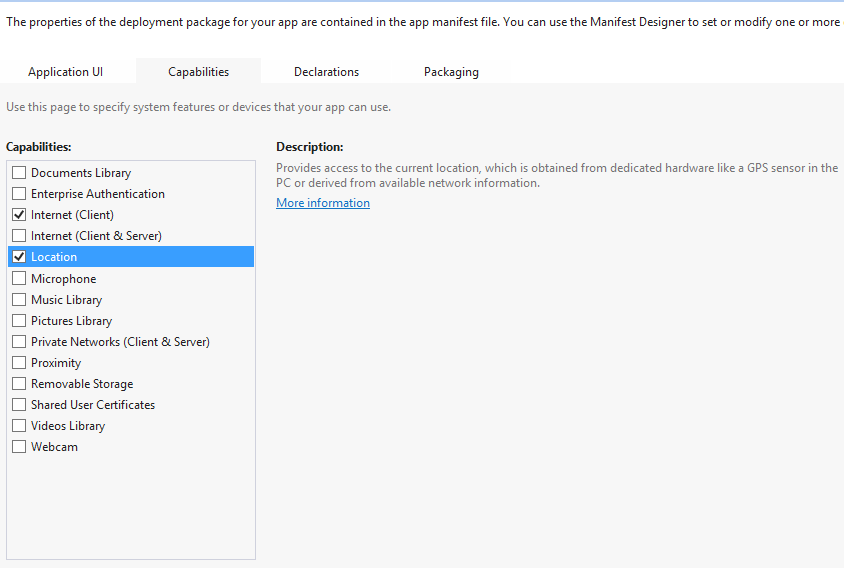
Task: Check the Videos Library checkbox
Action: click(x=19, y=425)
